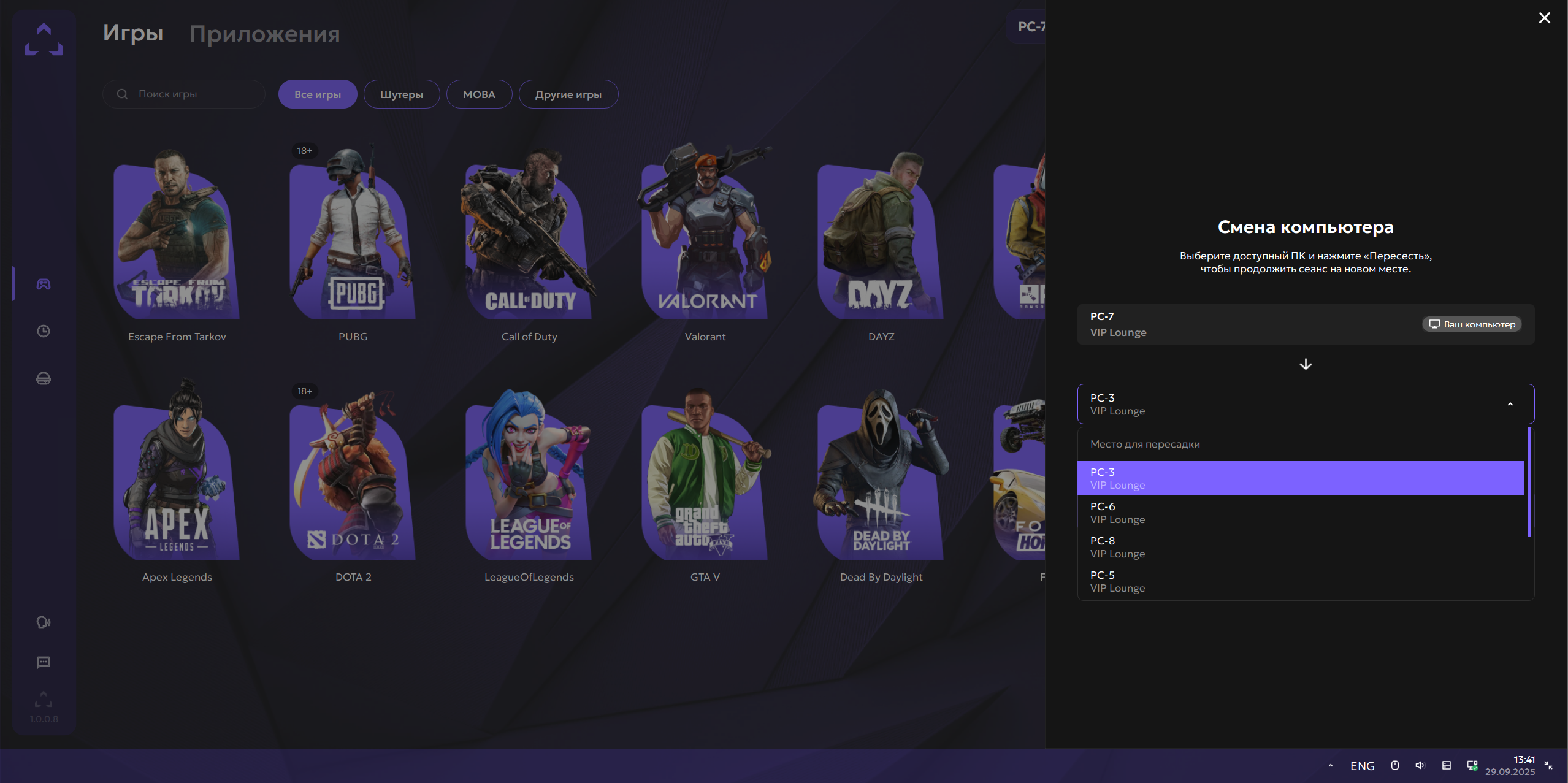Image resolution: width=1568 pixels, height=783 pixels.
Task: Open the clock history icon in sidebar
Action: click(x=44, y=331)
